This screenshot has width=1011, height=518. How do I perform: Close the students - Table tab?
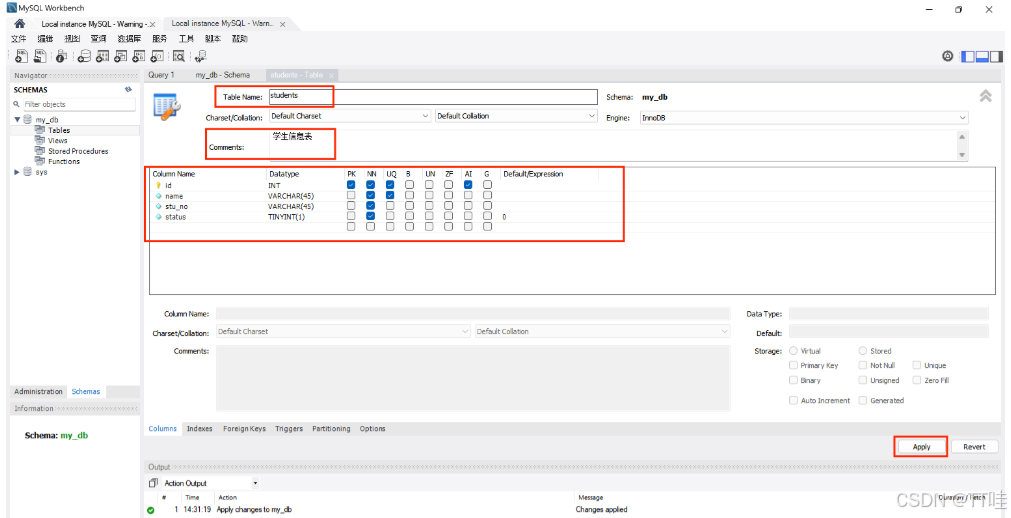[331, 75]
